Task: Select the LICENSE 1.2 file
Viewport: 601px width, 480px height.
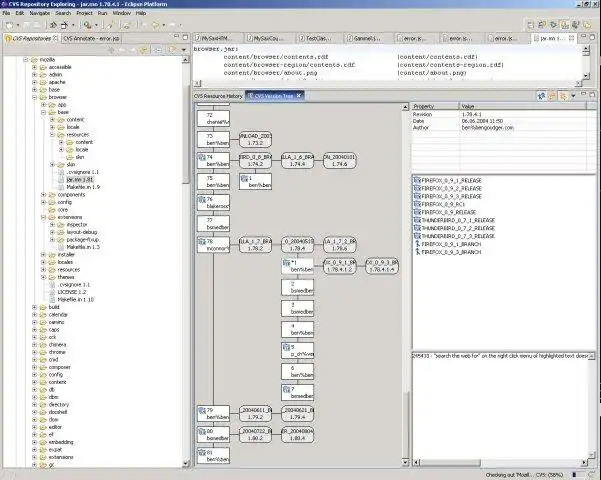Action: [72, 292]
